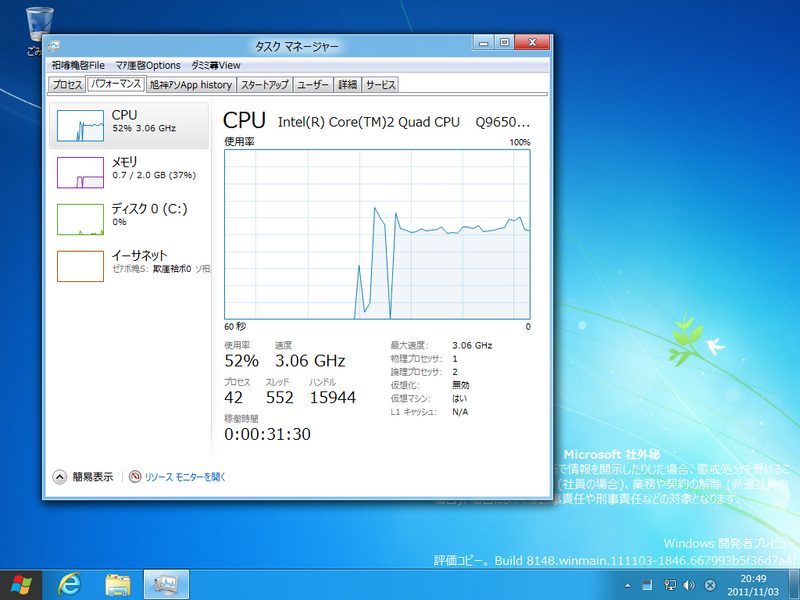Select the CPU mini graph thumbnail
Screen dimensions: 800x600
(80, 126)
